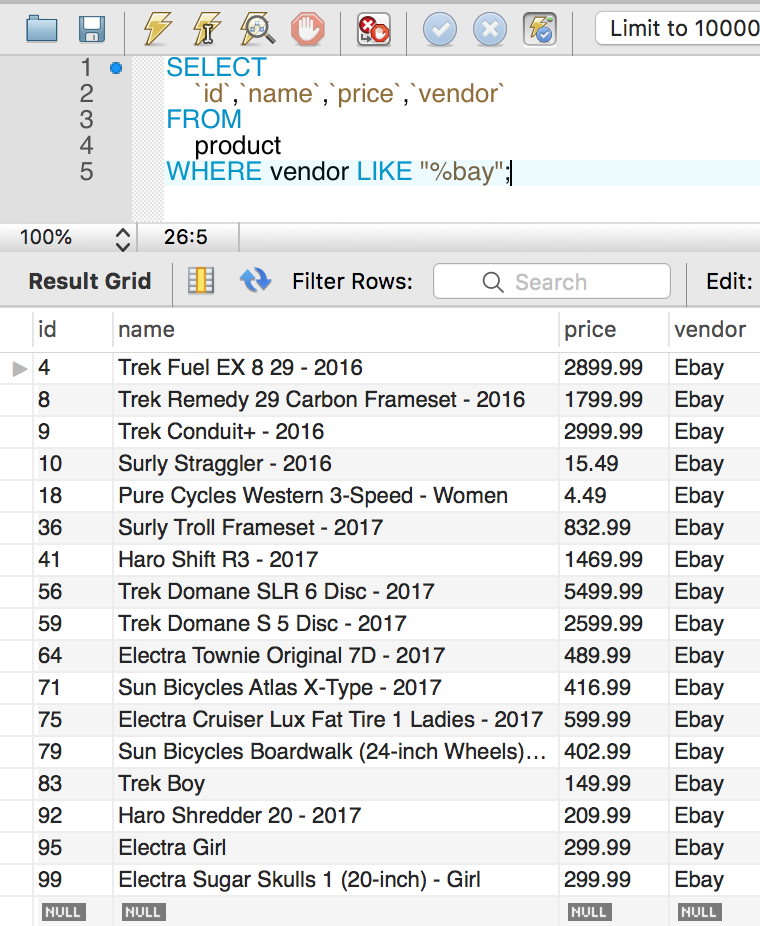
Task: Select cell 'Electra Girl'
Action: [335, 847]
